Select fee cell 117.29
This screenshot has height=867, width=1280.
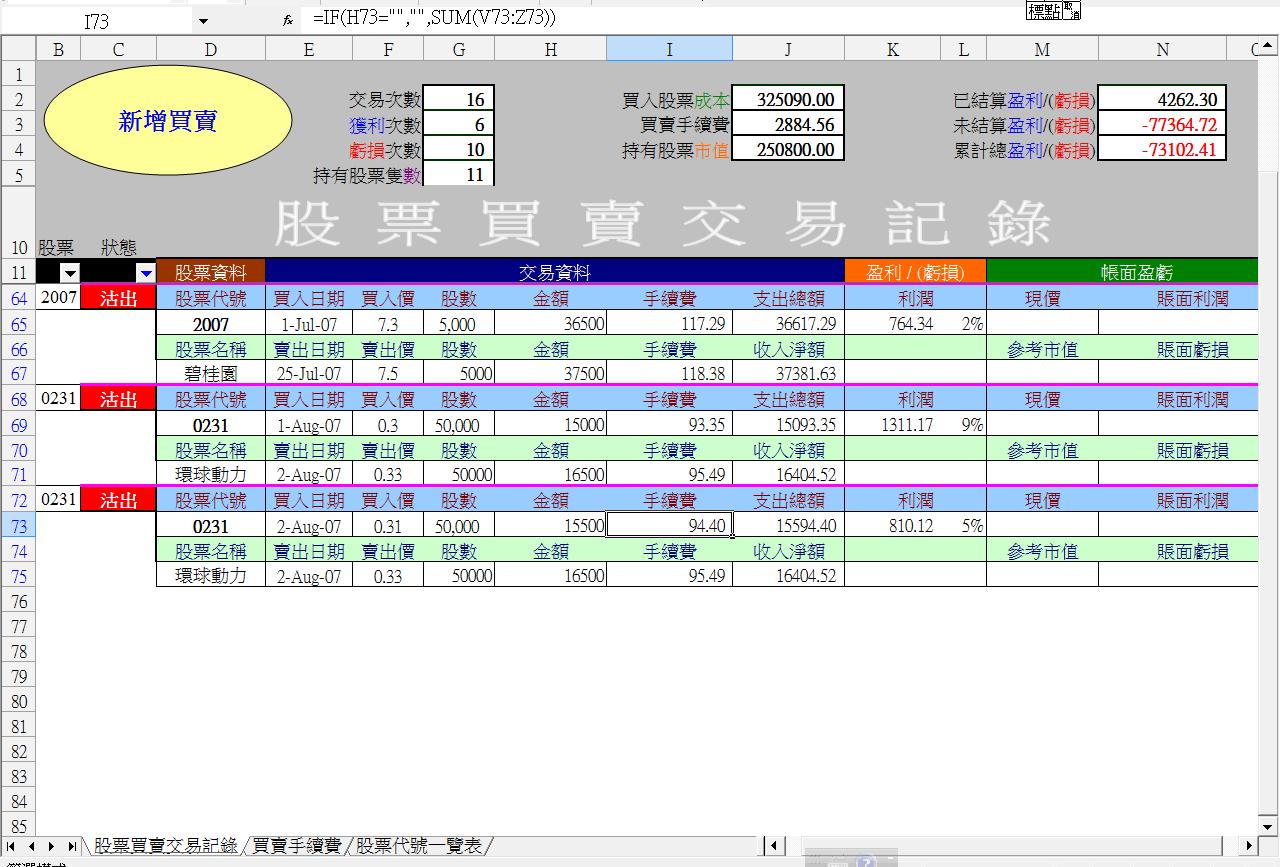tap(669, 324)
